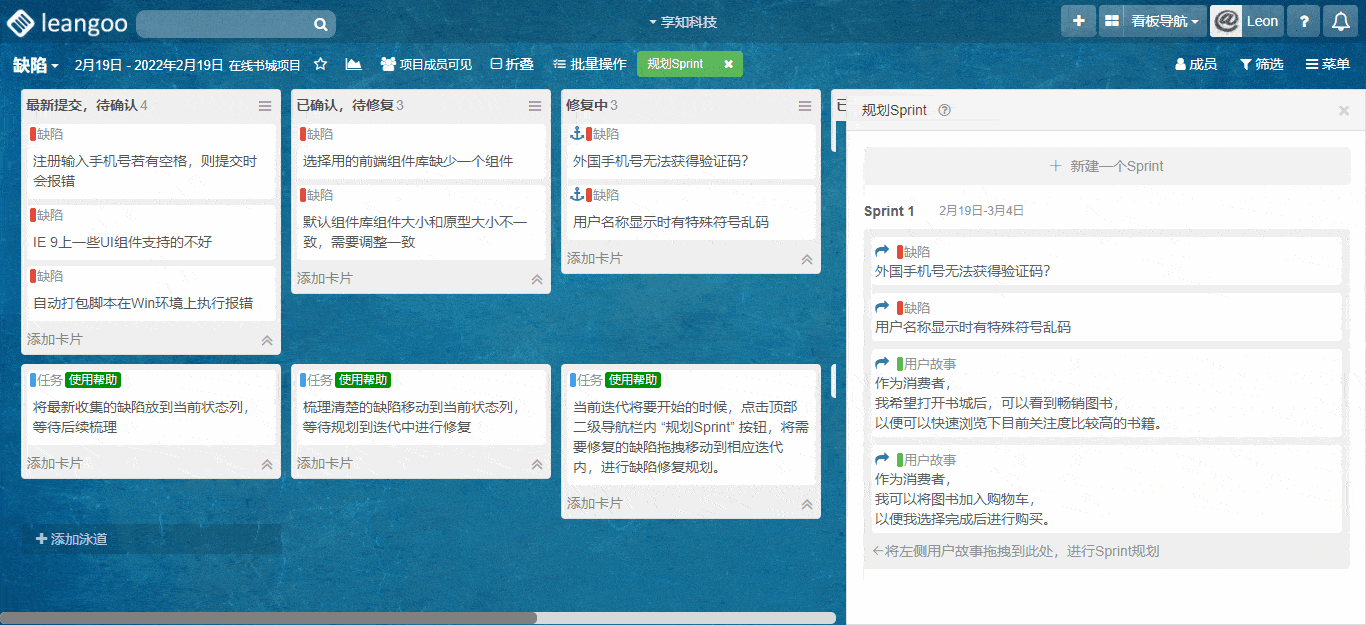Image resolution: width=1366 pixels, height=625 pixels.
Task: Expand the 看板导航 dropdown
Action: pyautogui.click(x=1164, y=21)
